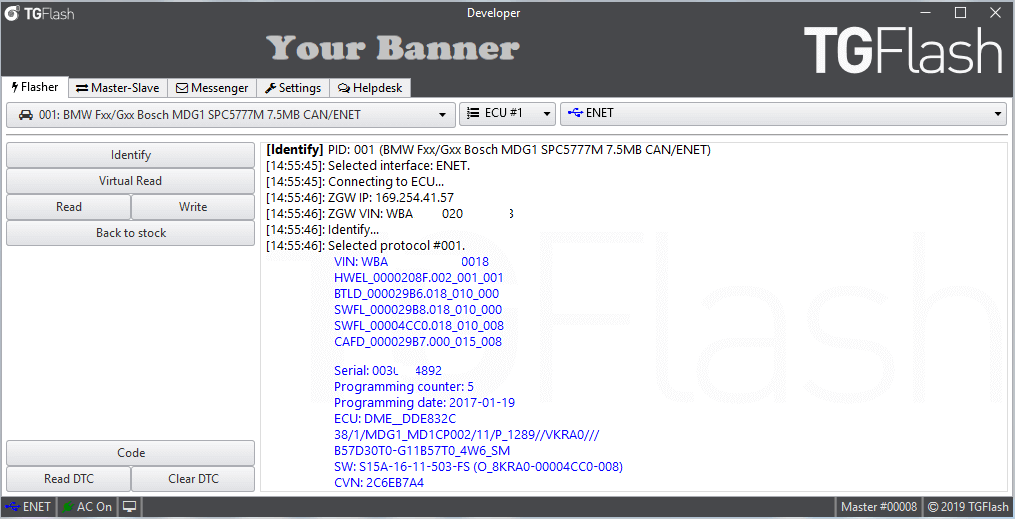Click the USB icon beside ENET dropdown
Viewport: 1015px width, 519px height.
575,113
